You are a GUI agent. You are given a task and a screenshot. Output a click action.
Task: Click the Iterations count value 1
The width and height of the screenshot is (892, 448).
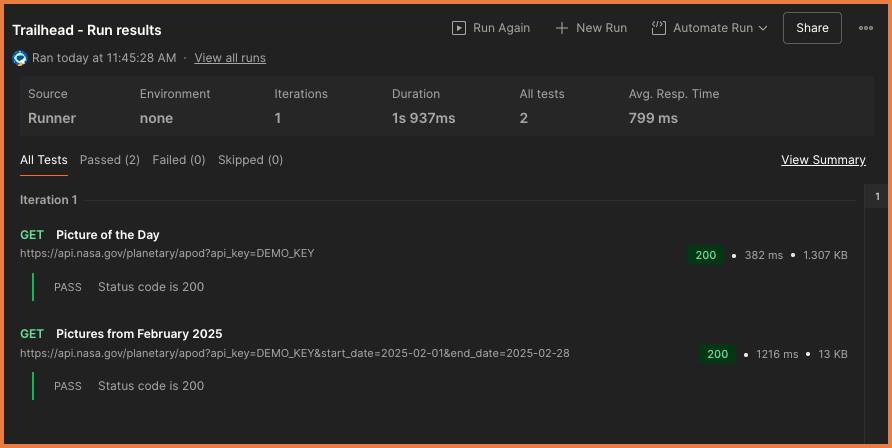(278, 118)
